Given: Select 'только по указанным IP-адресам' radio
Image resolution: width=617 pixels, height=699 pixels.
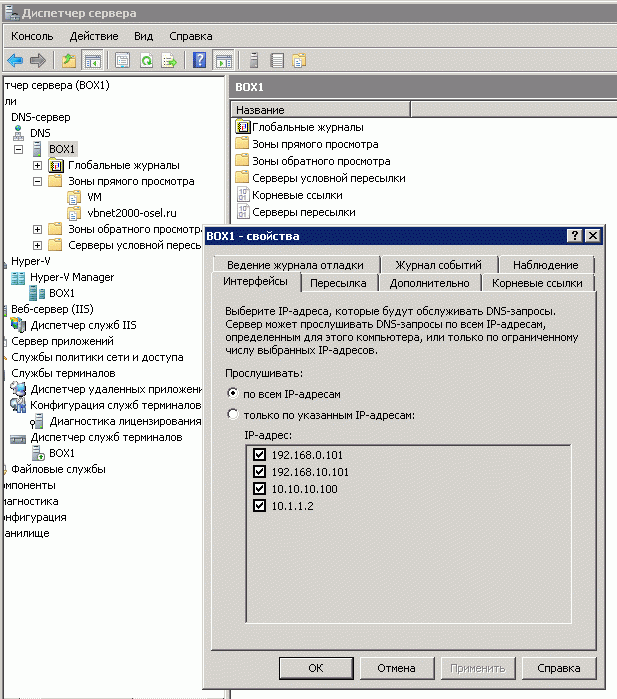Looking at the screenshot, I should (x=232, y=414).
